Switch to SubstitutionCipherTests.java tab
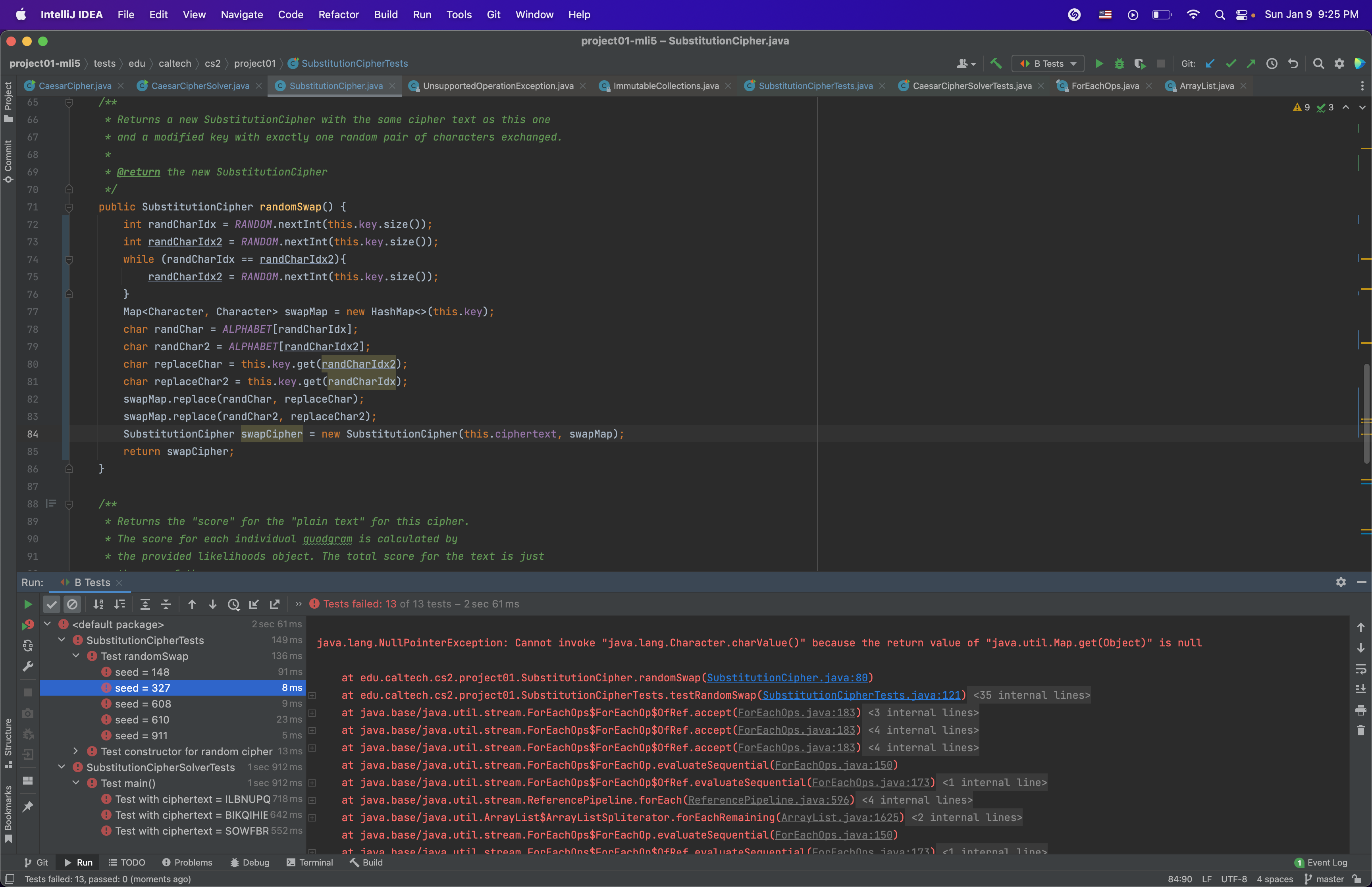The height and width of the screenshot is (887, 1372). tap(815, 86)
